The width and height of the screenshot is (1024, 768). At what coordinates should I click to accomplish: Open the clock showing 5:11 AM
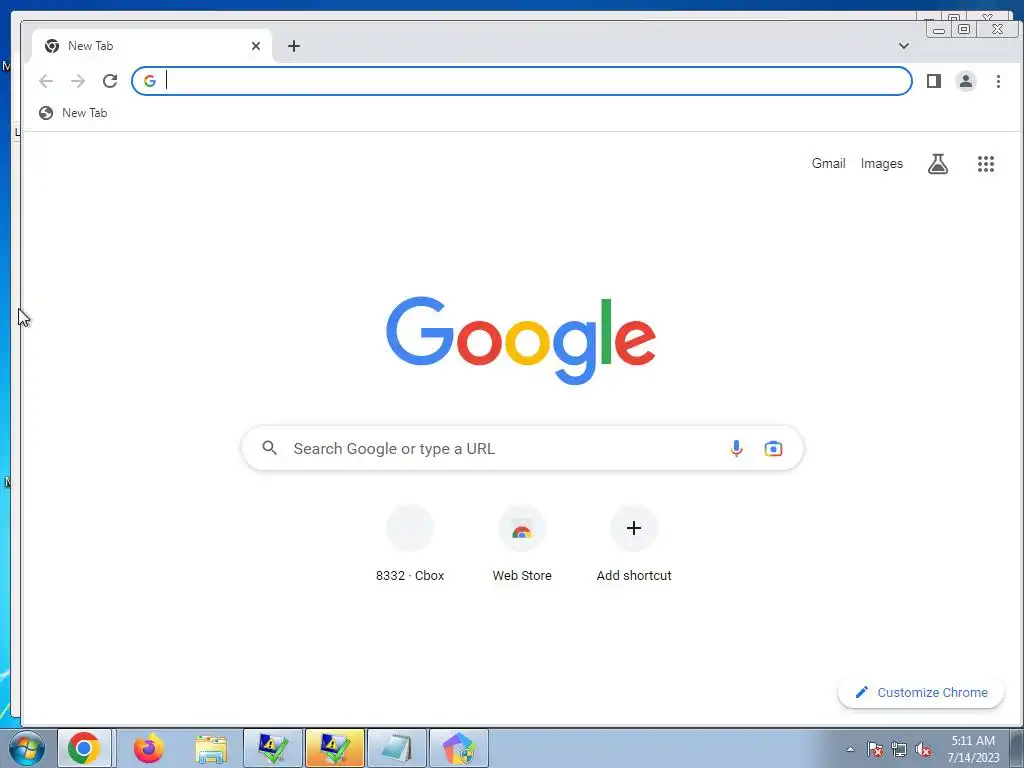(973, 749)
